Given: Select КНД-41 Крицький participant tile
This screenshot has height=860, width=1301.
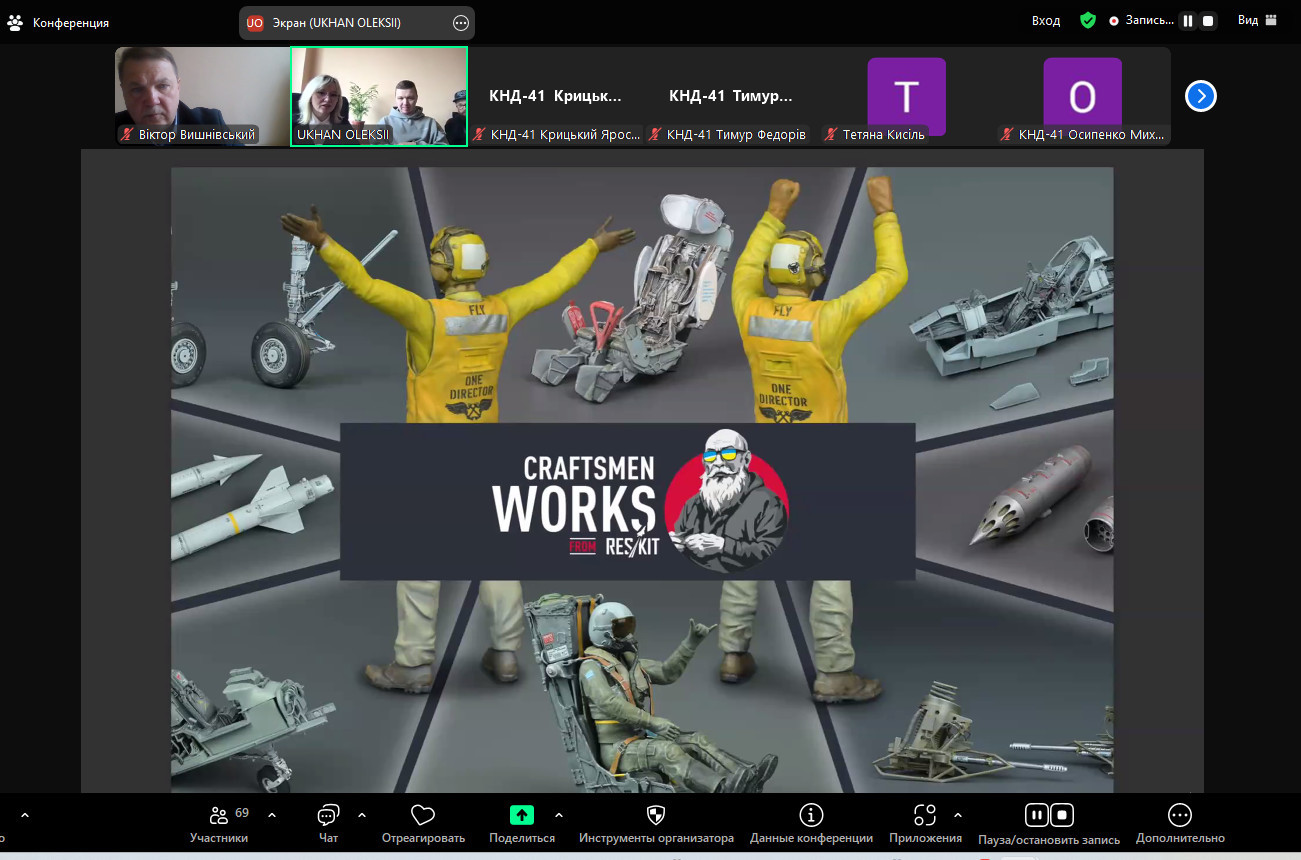Looking at the screenshot, I should click(x=555, y=96).
